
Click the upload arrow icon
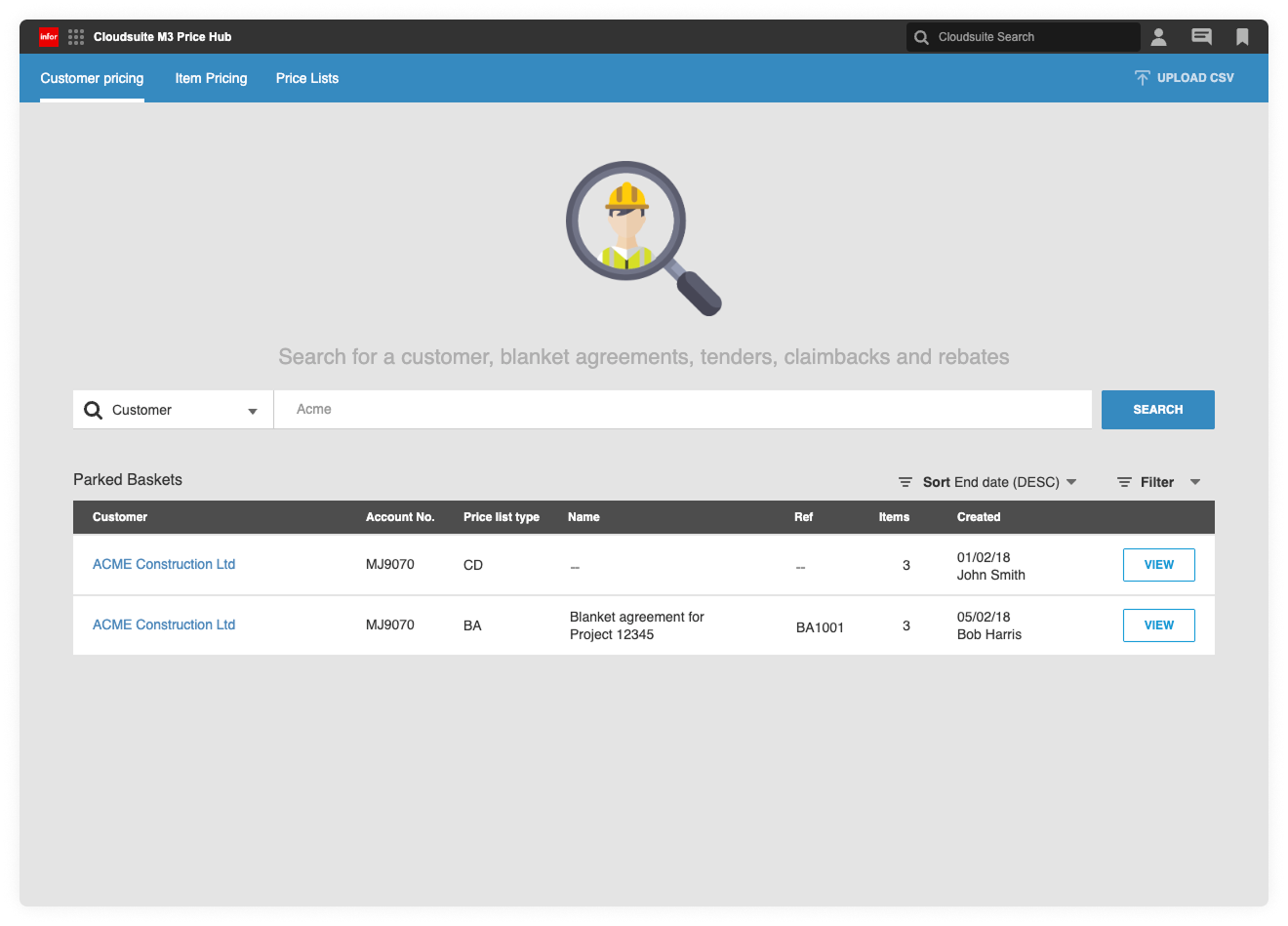point(1143,78)
